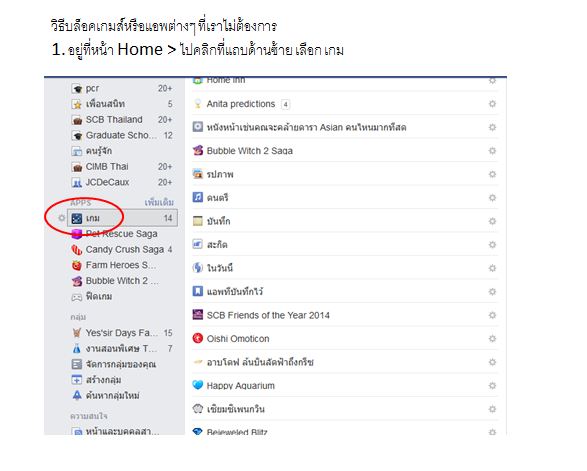587x471 pixels.
Task: Click the Bubble Witch 2 Saga list icon
Action: pos(198,151)
